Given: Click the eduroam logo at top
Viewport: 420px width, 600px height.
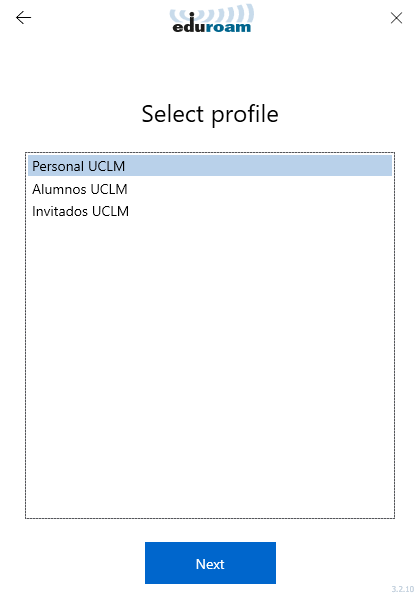Looking at the screenshot, I should 212,18.
